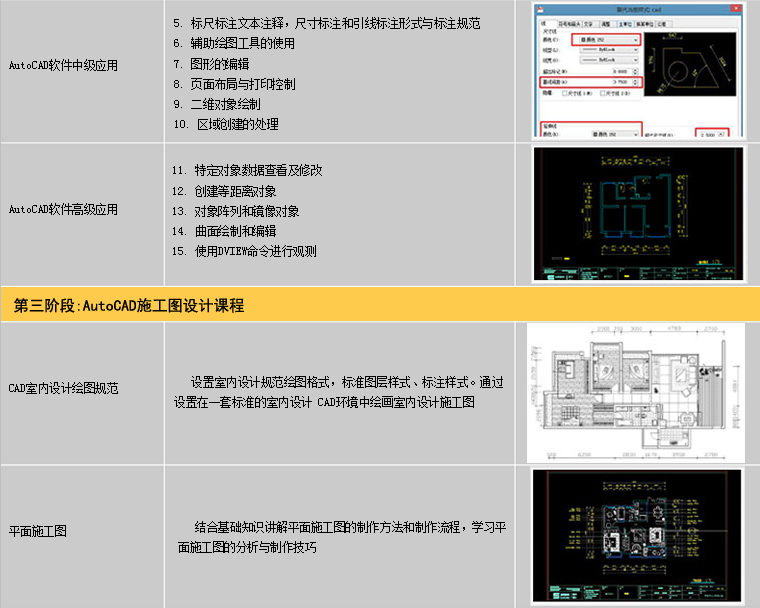Click the AutoCAD软件中级应用 row label

tap(63, 66)
